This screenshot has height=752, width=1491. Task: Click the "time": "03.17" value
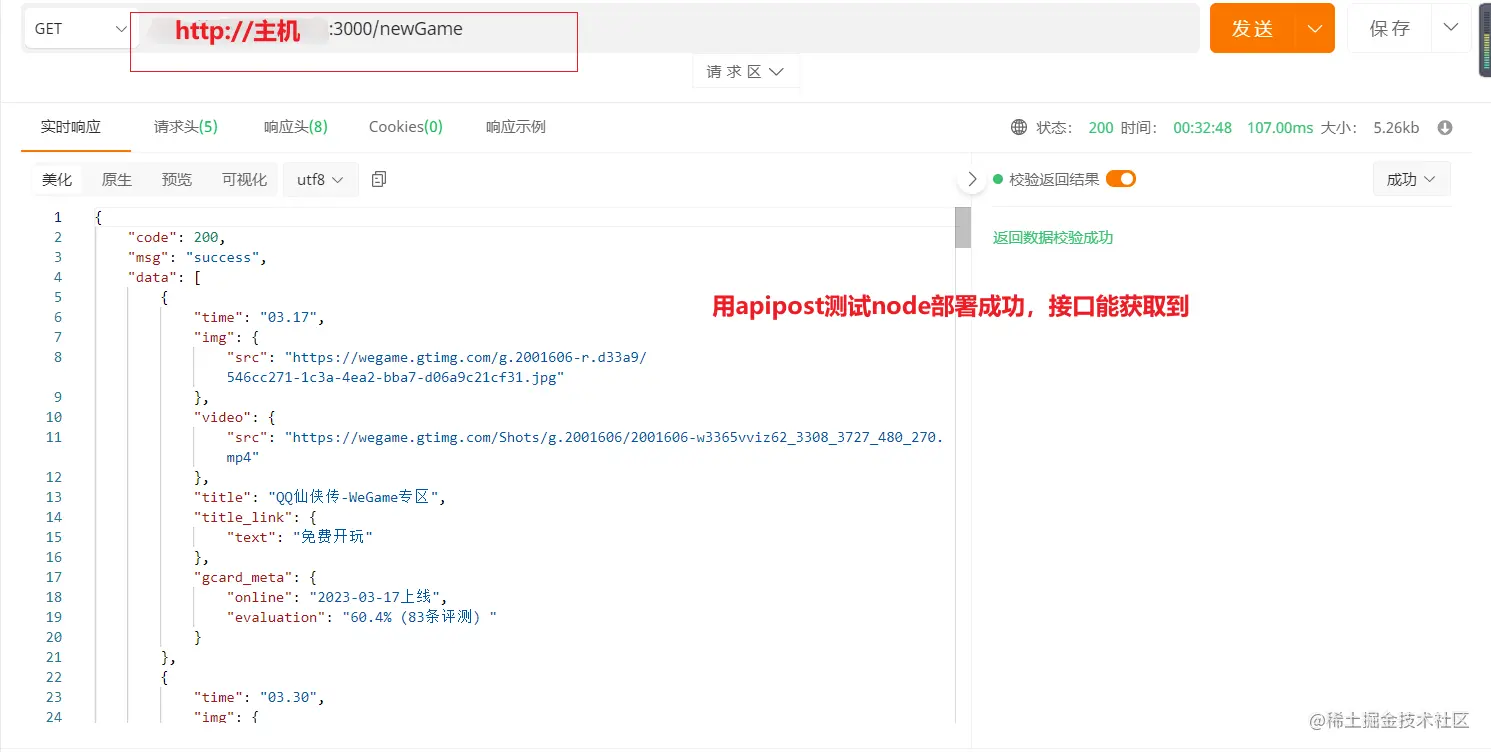tap(289, 317)
